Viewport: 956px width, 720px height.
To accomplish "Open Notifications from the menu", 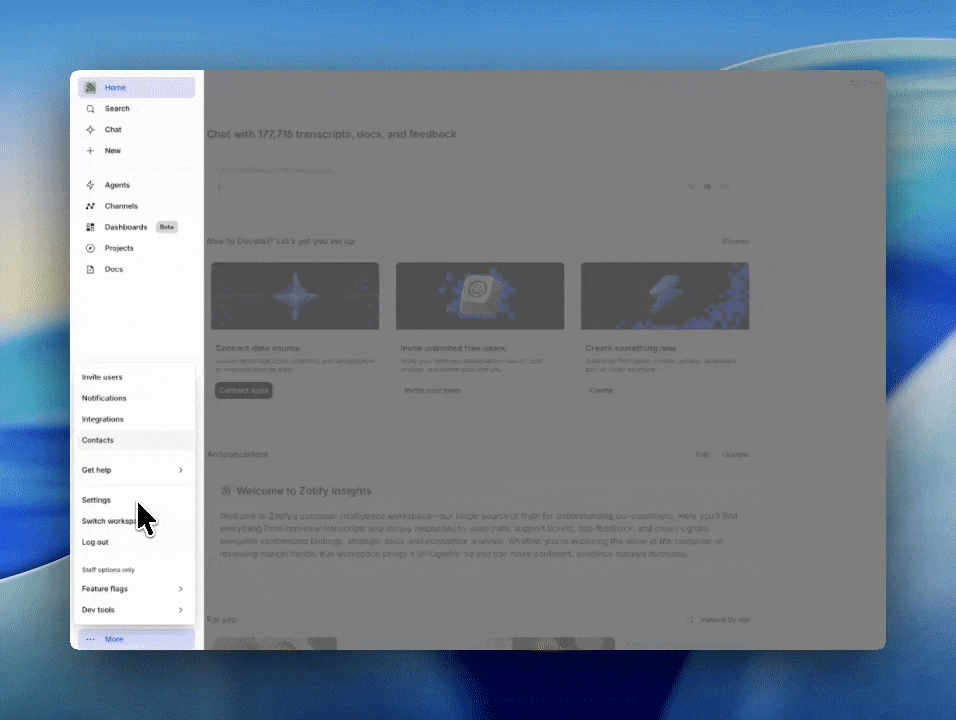I will pos(134,398).
